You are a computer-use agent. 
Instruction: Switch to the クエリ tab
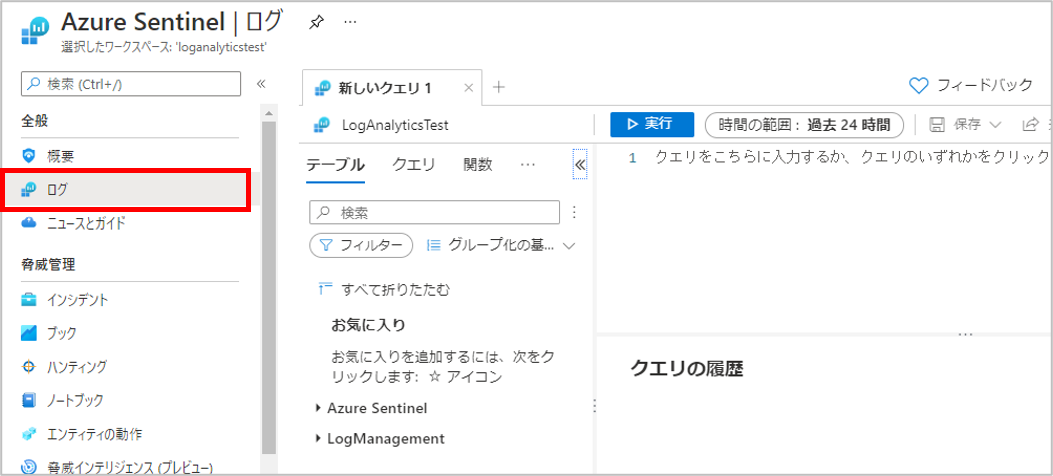click(413, 165)
